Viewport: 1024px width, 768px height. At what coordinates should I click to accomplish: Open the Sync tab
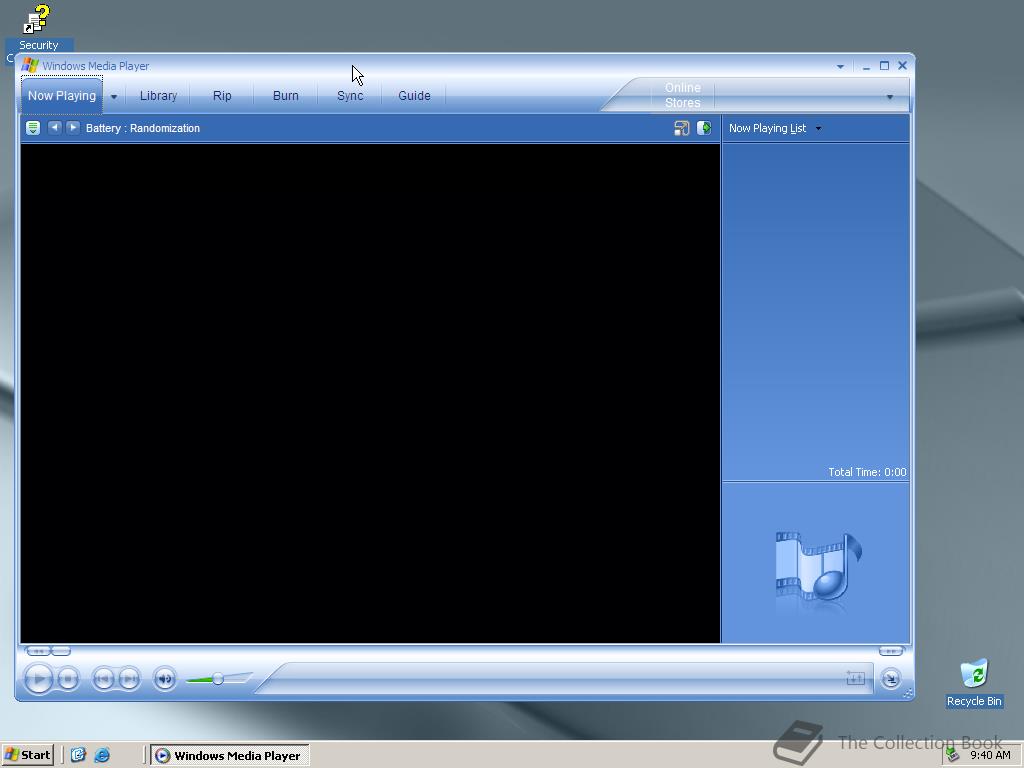[350, 95]
